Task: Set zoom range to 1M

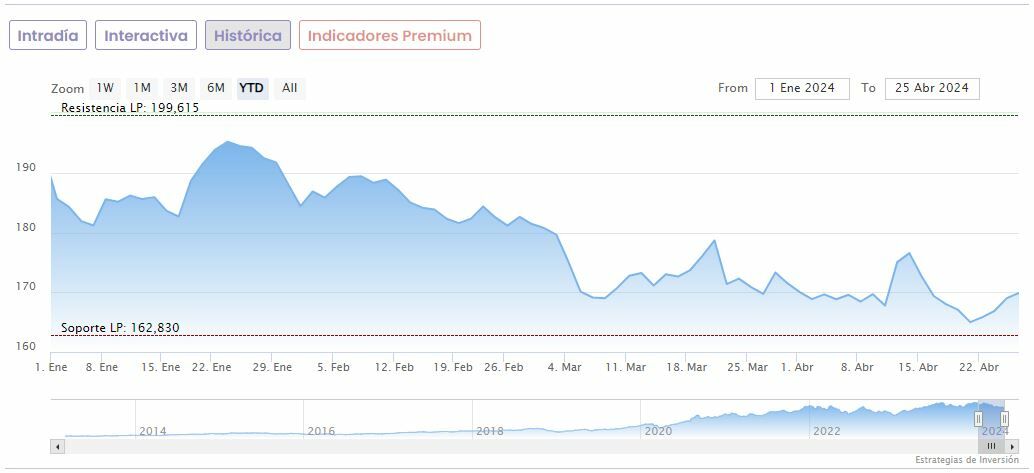Action: coord(142,88)
